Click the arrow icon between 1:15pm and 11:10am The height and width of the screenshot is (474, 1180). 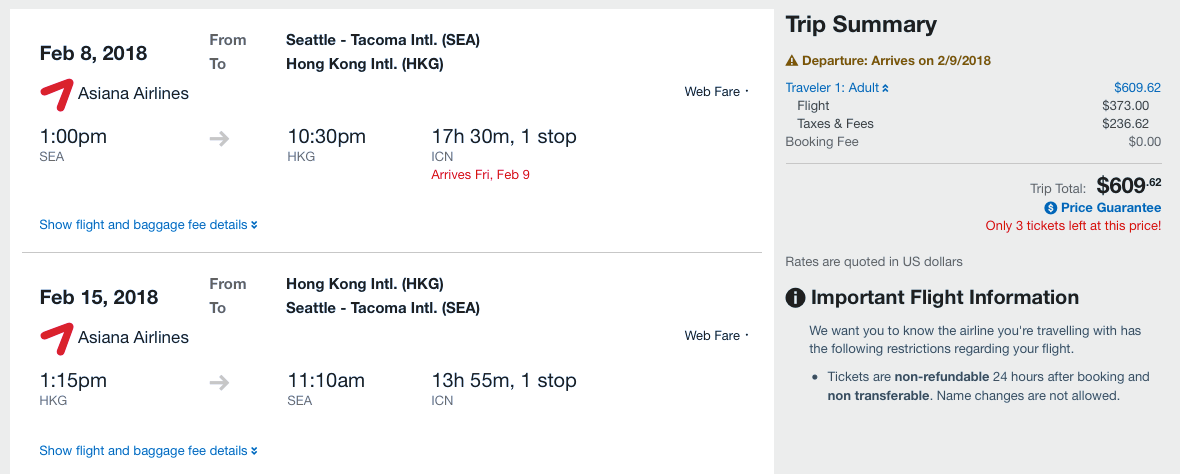219,382
